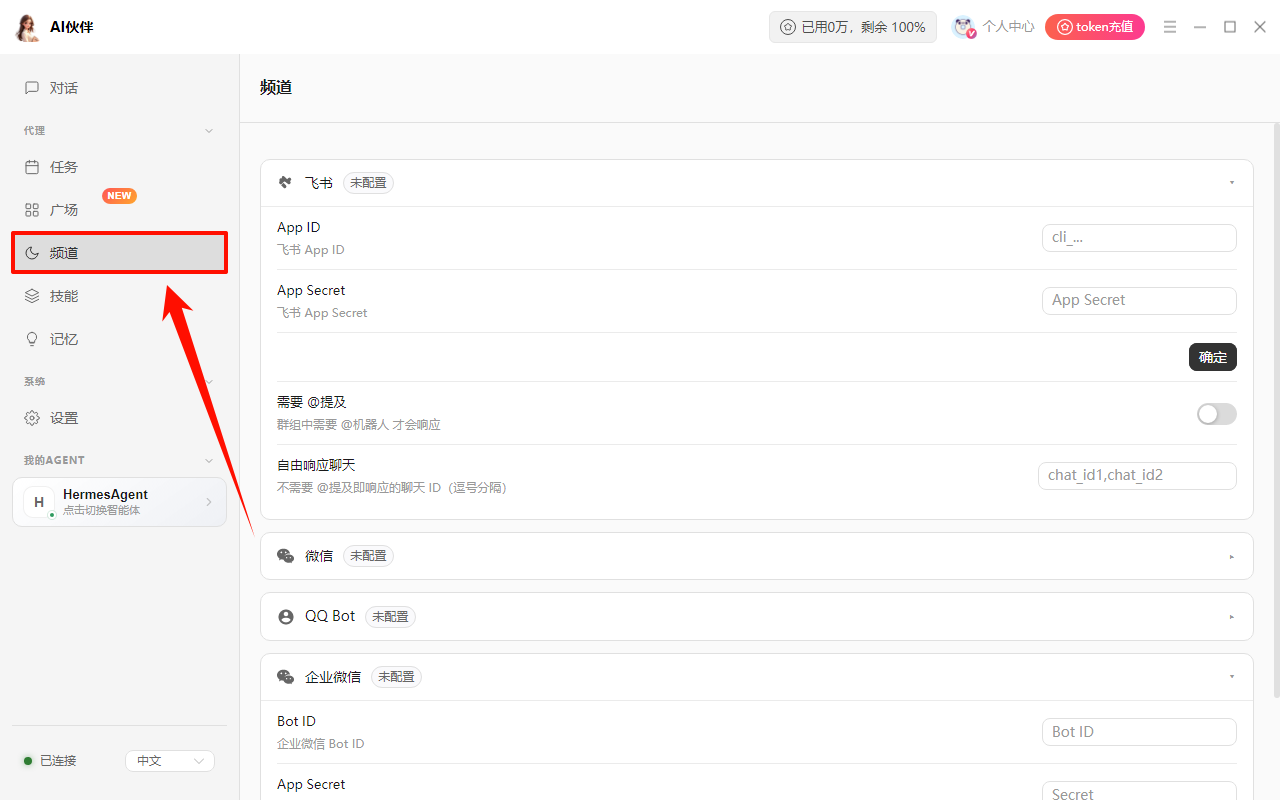Screen dimensions: 1280x800
Task: Click the 频道 page heading
Action: pos(276,87)
